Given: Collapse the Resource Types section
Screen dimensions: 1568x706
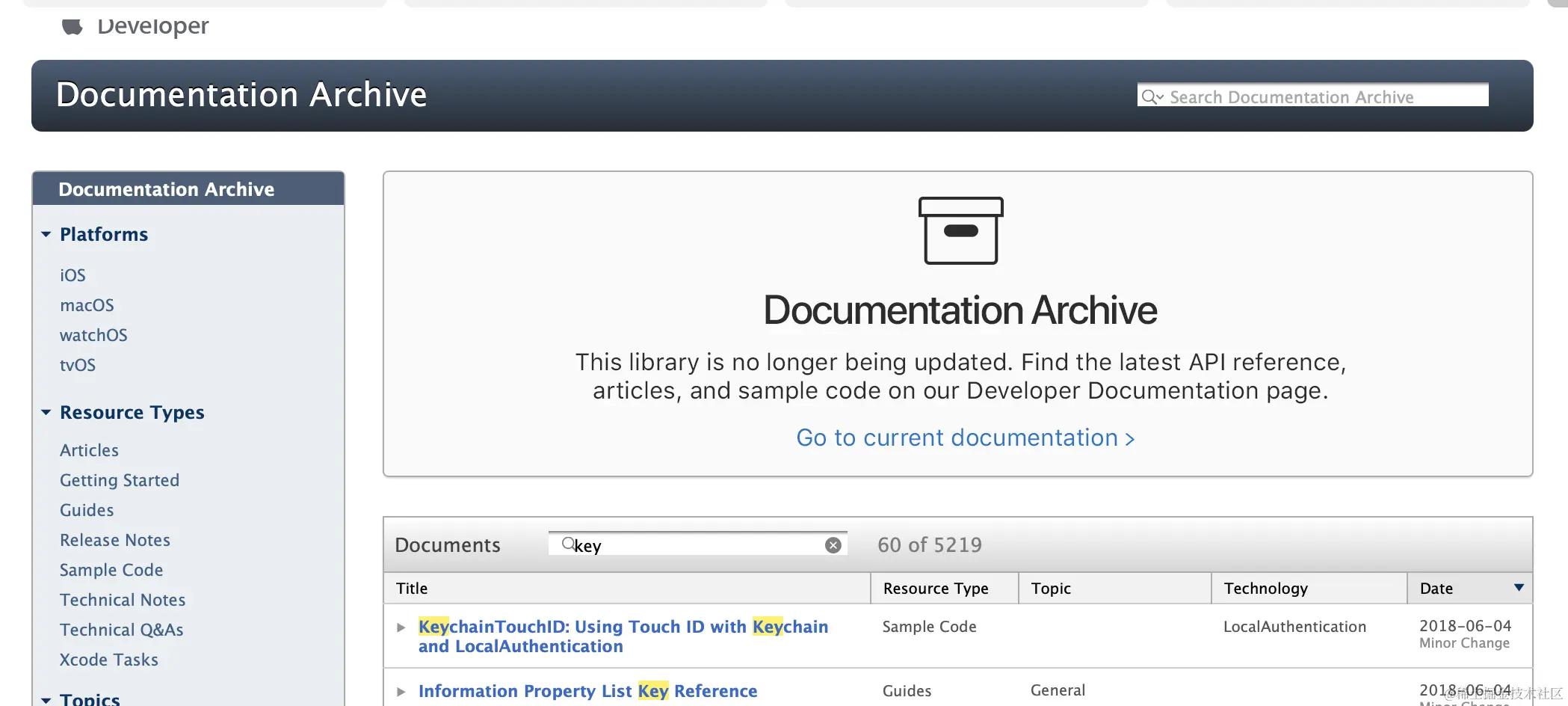Looking at the screenshot, I should click(46, 412).
